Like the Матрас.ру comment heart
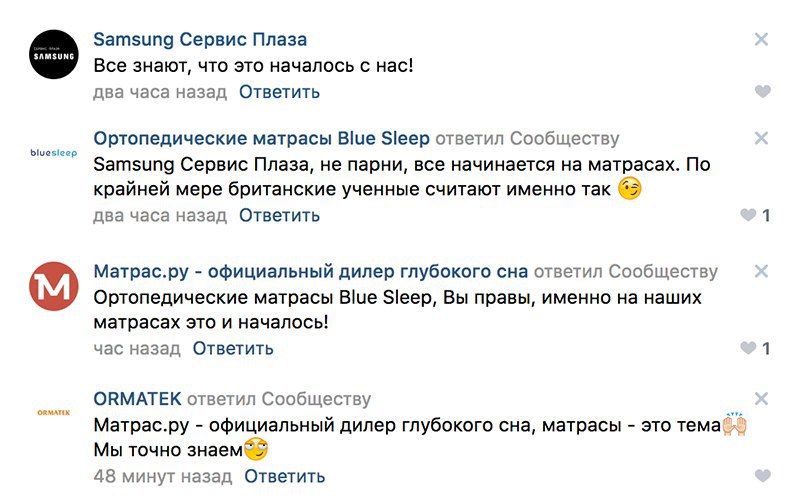 click(x=748, y=348)
